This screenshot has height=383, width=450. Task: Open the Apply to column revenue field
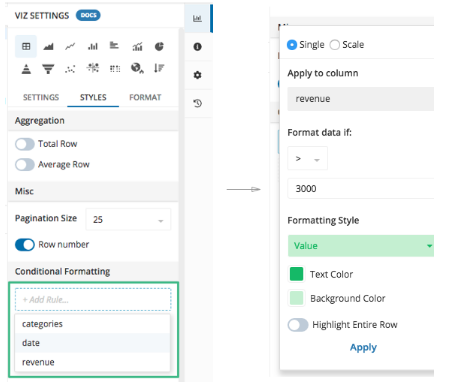(x=361, y=99)
